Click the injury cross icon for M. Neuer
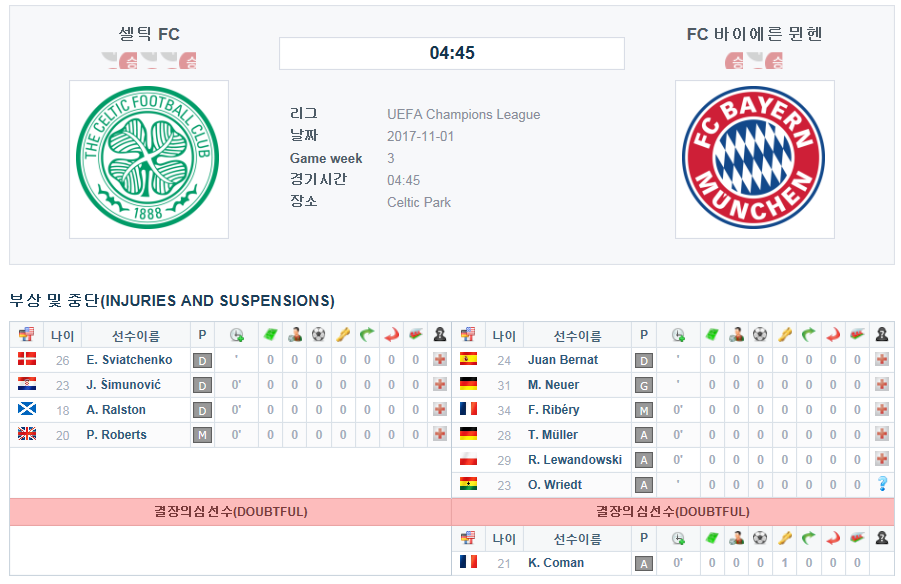 pos(881,385)
